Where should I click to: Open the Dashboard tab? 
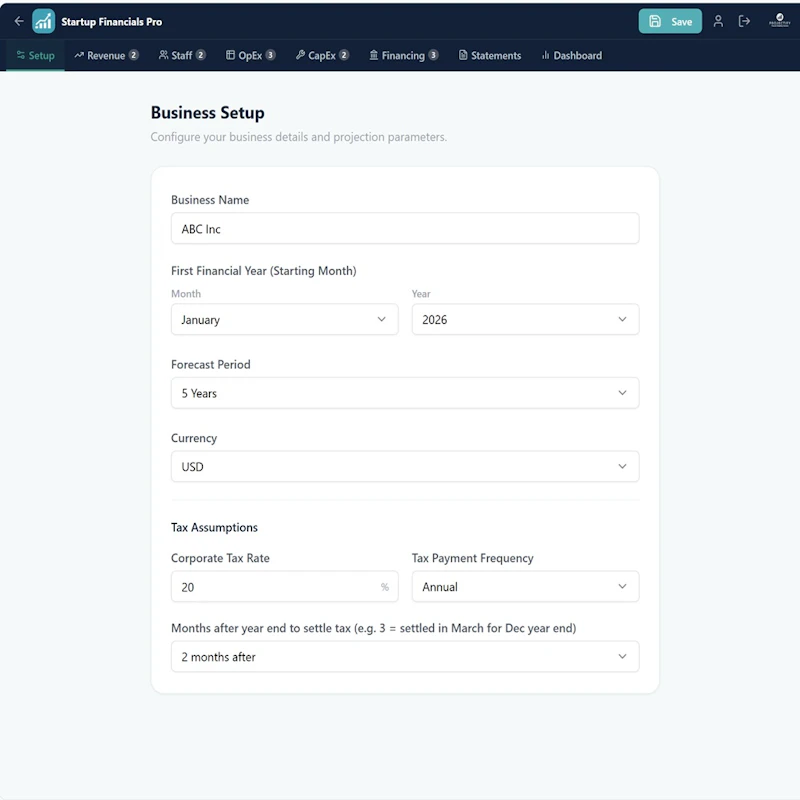pos(571,55)
